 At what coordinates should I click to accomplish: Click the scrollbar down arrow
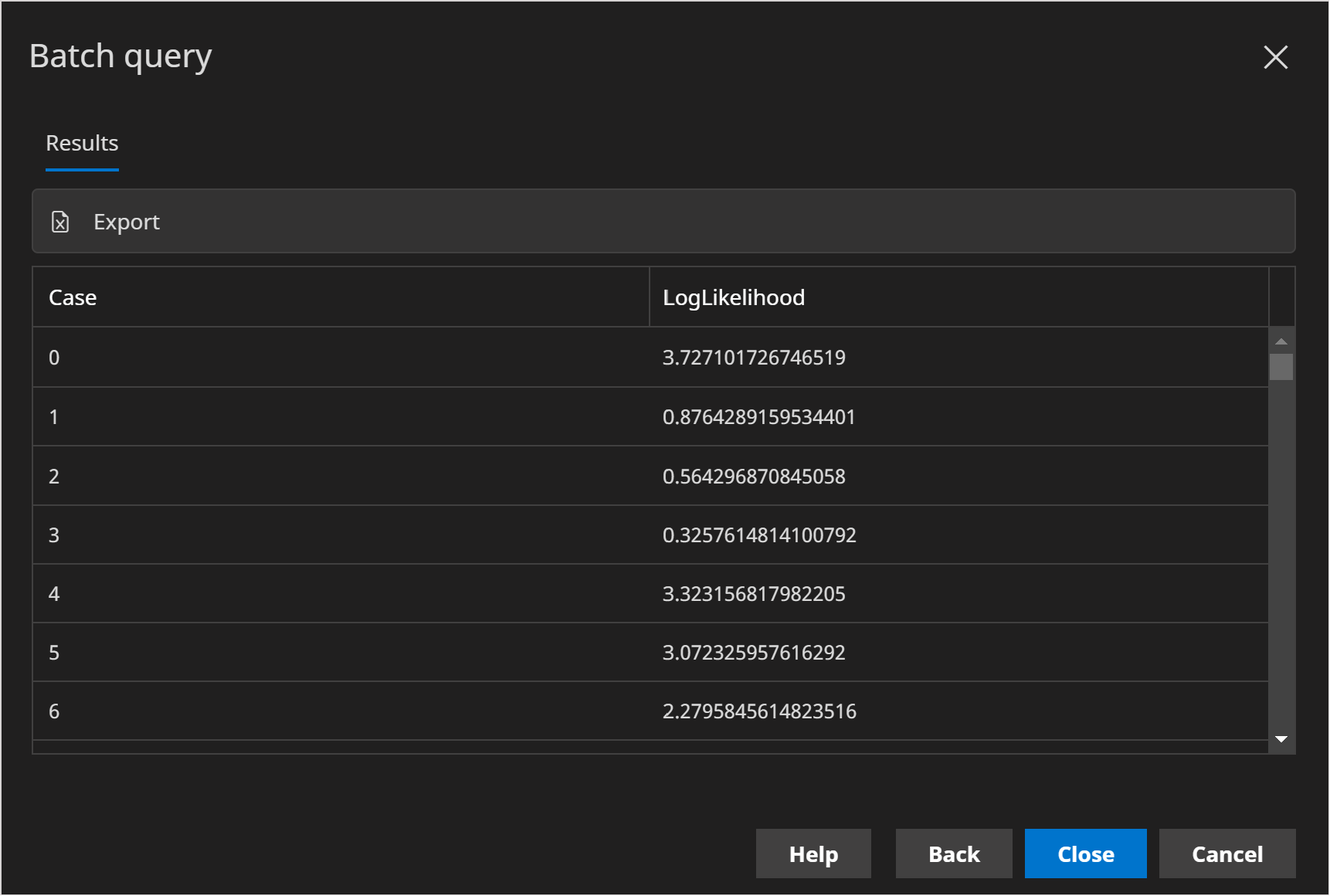click(1281, 739)
